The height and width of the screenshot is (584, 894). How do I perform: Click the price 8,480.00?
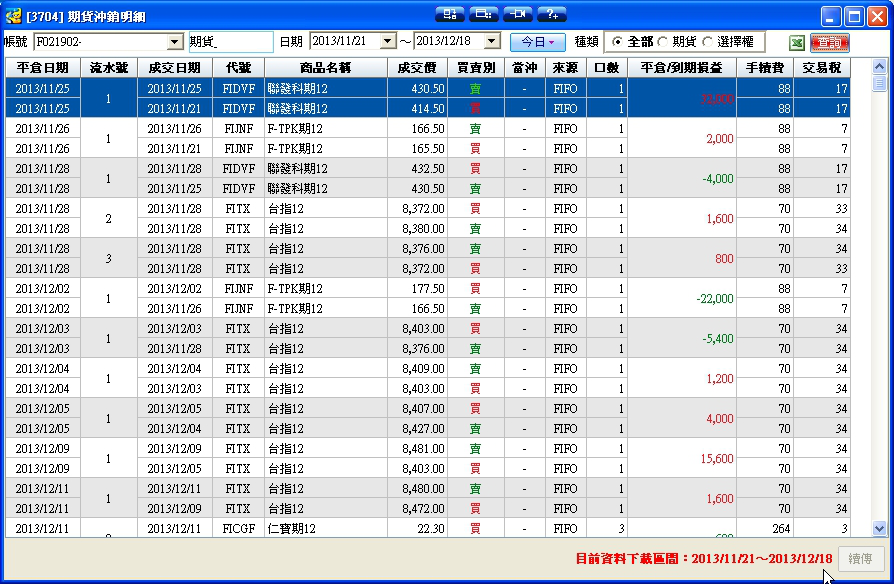[423, 489]
